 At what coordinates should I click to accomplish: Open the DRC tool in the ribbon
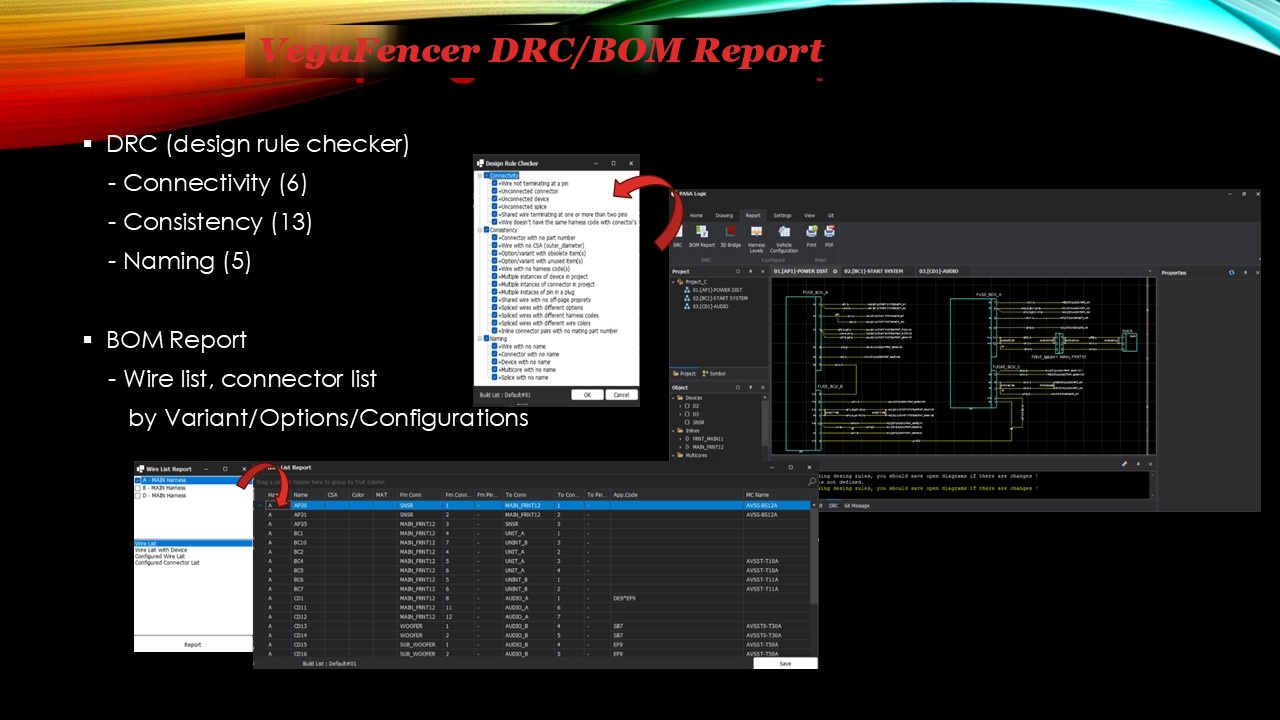point(677,236)
